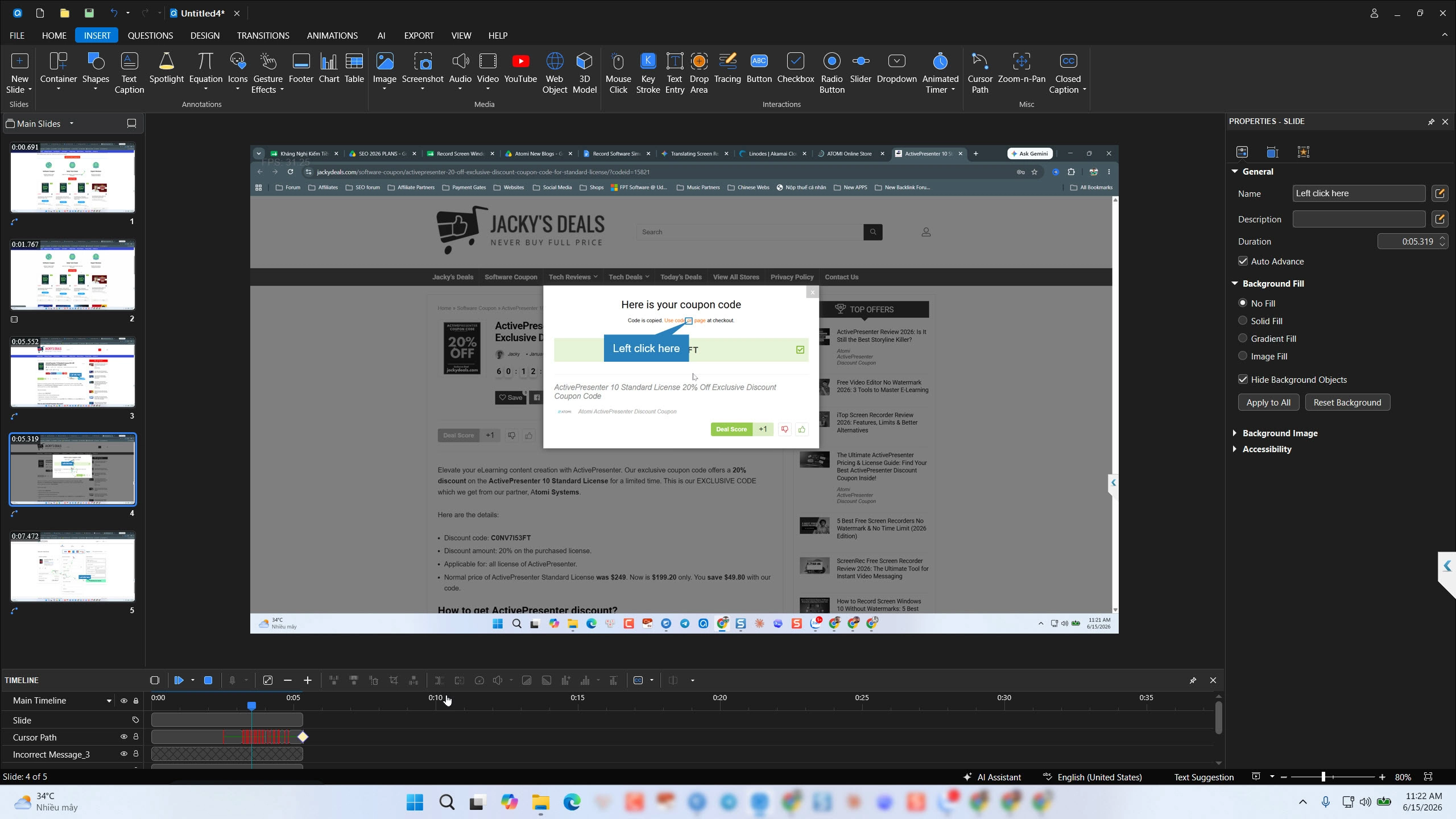
Task: Switch to the ANIMATIONS tab
Action: 332,35
